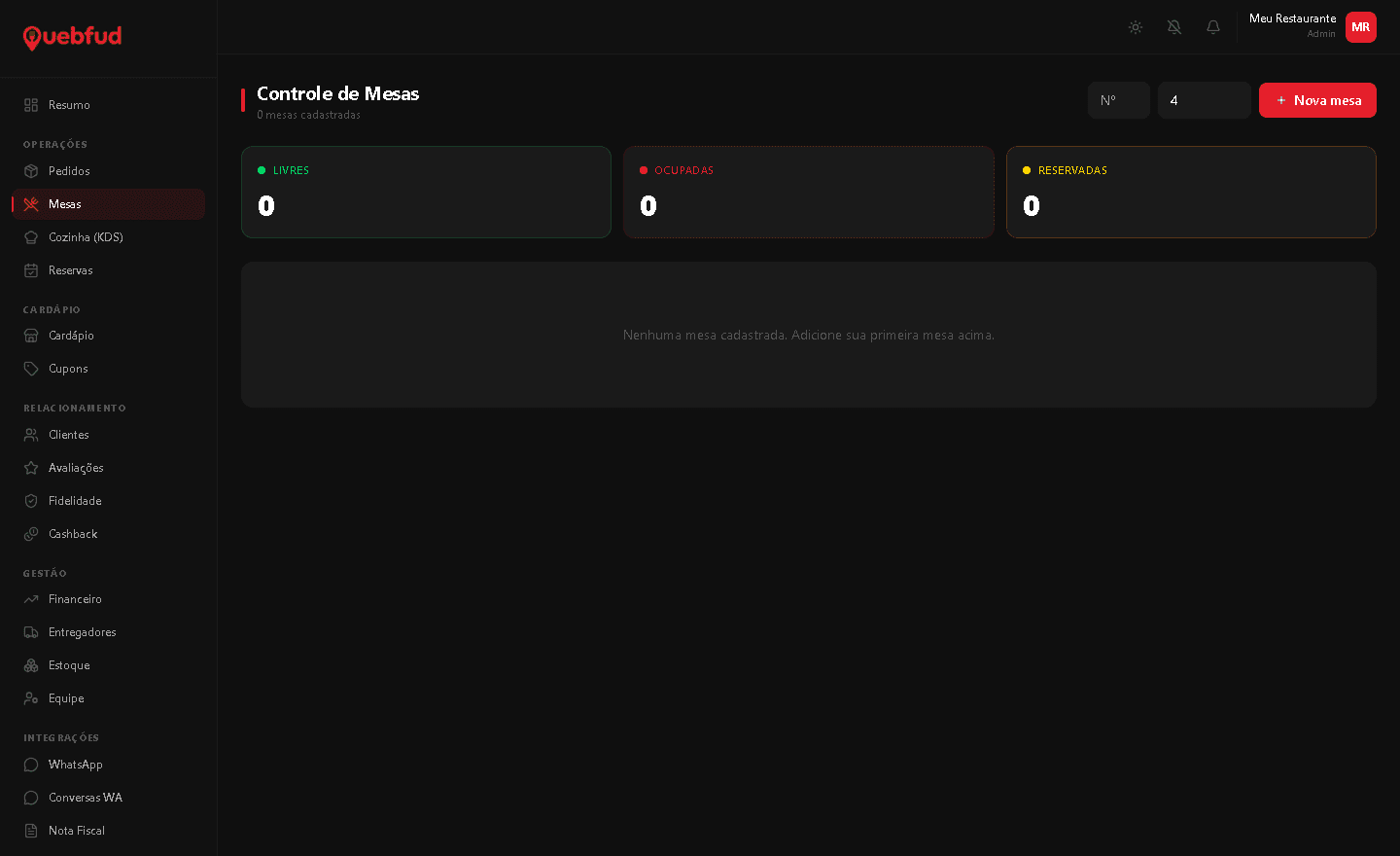Open the Cardápio menu entry
This screenshot has width=1400, height=856.
108,336
